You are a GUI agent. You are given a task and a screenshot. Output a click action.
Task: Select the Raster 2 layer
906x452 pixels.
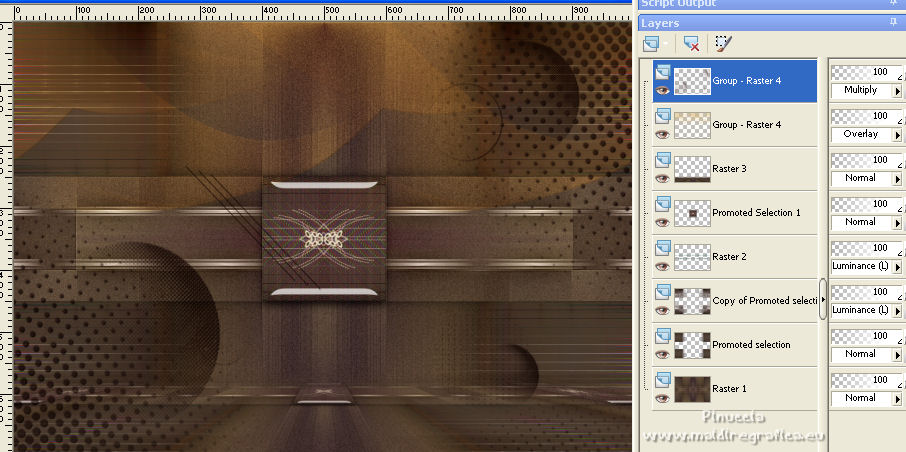pos(735,257)
